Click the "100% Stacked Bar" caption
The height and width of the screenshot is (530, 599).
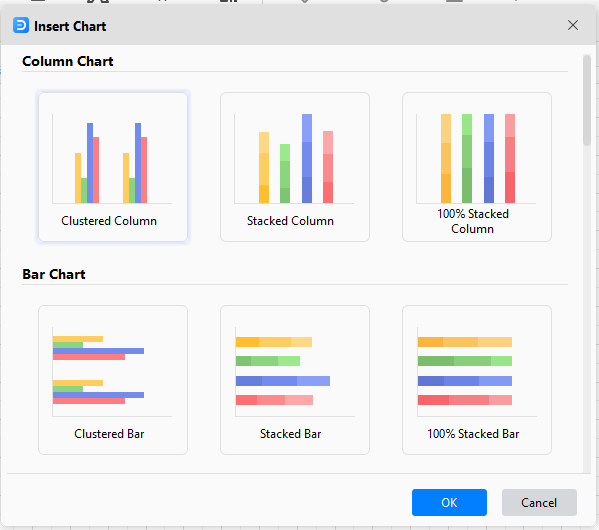tap(473, 434)
